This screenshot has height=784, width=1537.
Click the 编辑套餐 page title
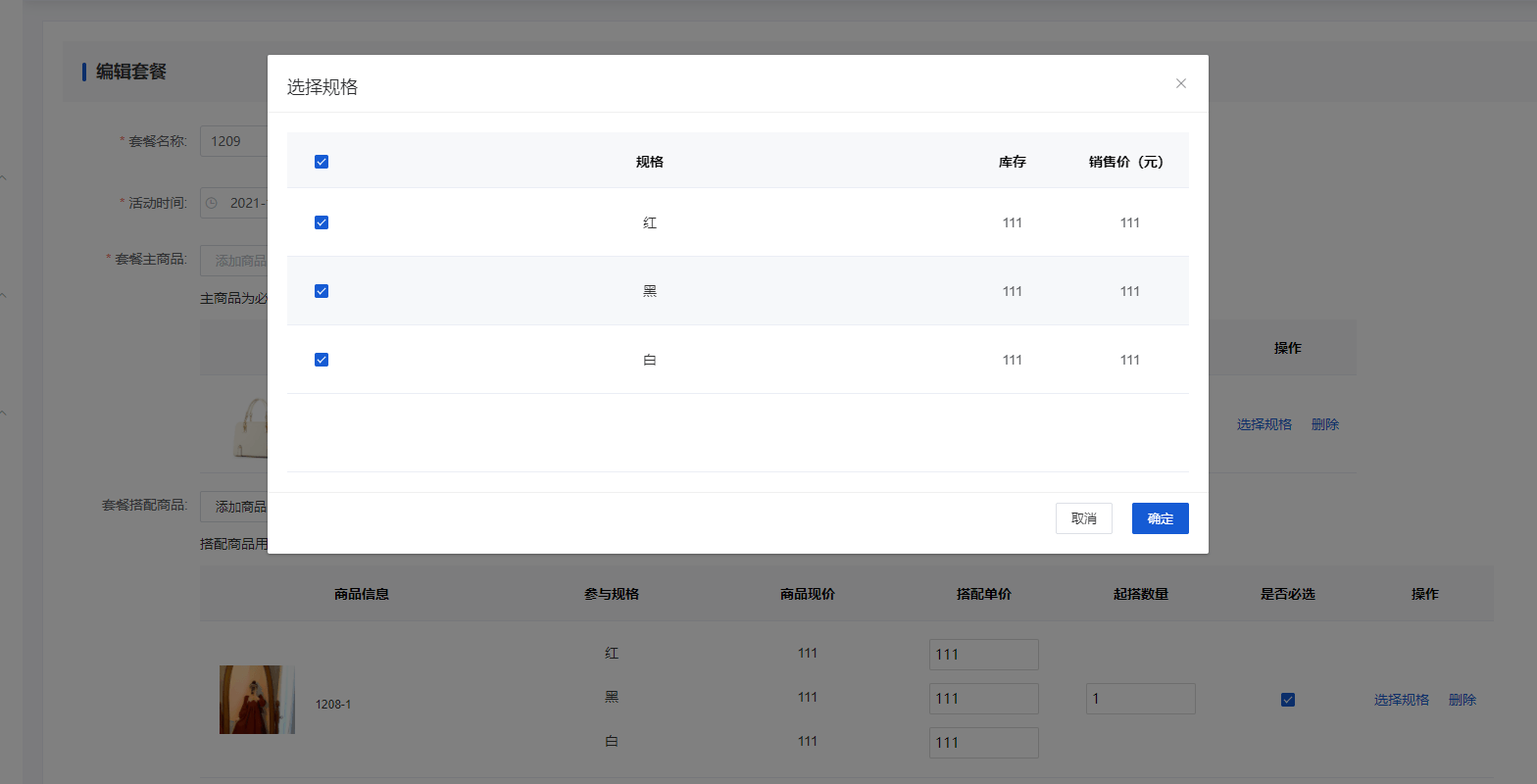pos(131,72)
